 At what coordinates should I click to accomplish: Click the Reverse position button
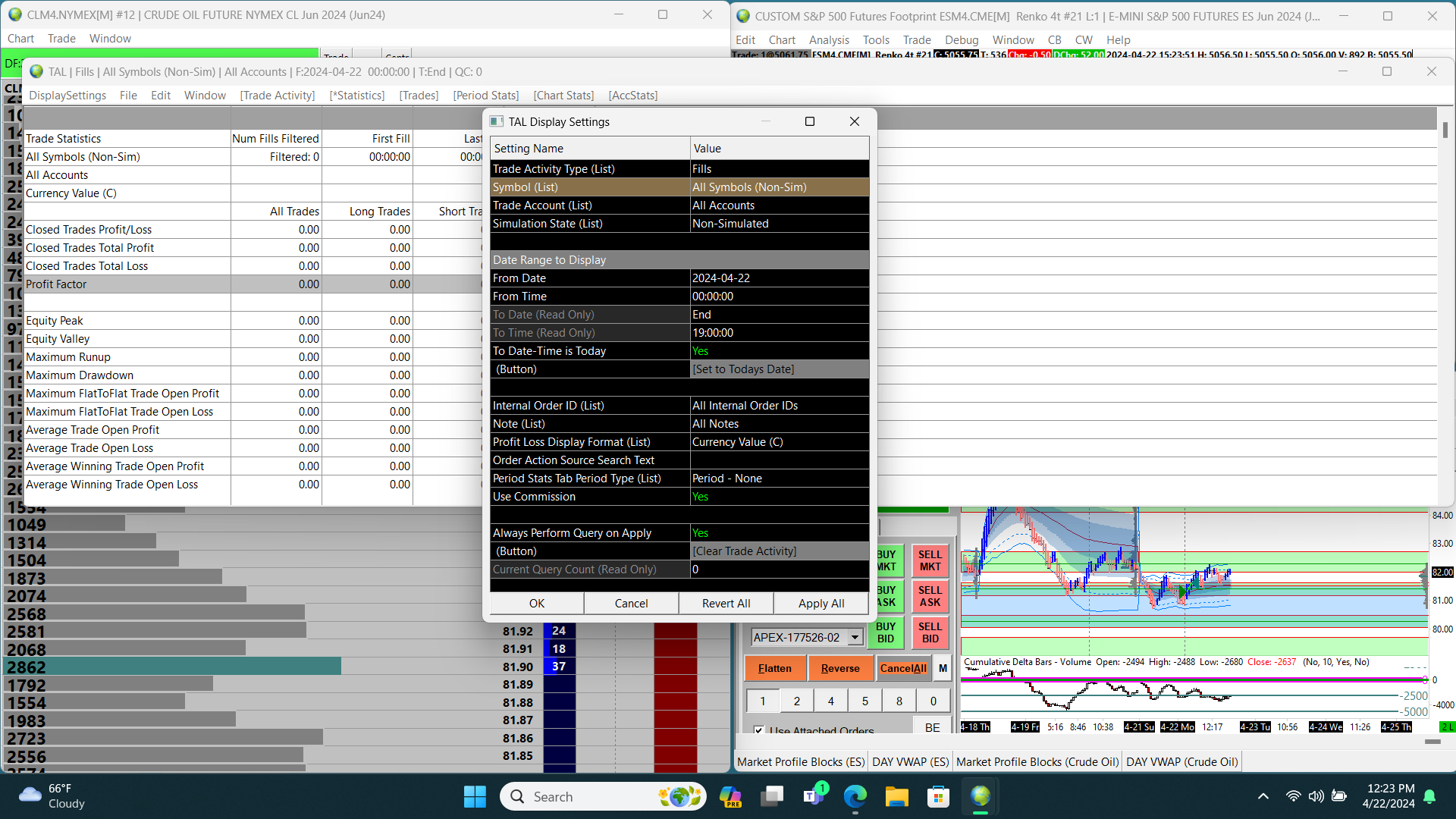pyautogui.click(x=840, y=668)
